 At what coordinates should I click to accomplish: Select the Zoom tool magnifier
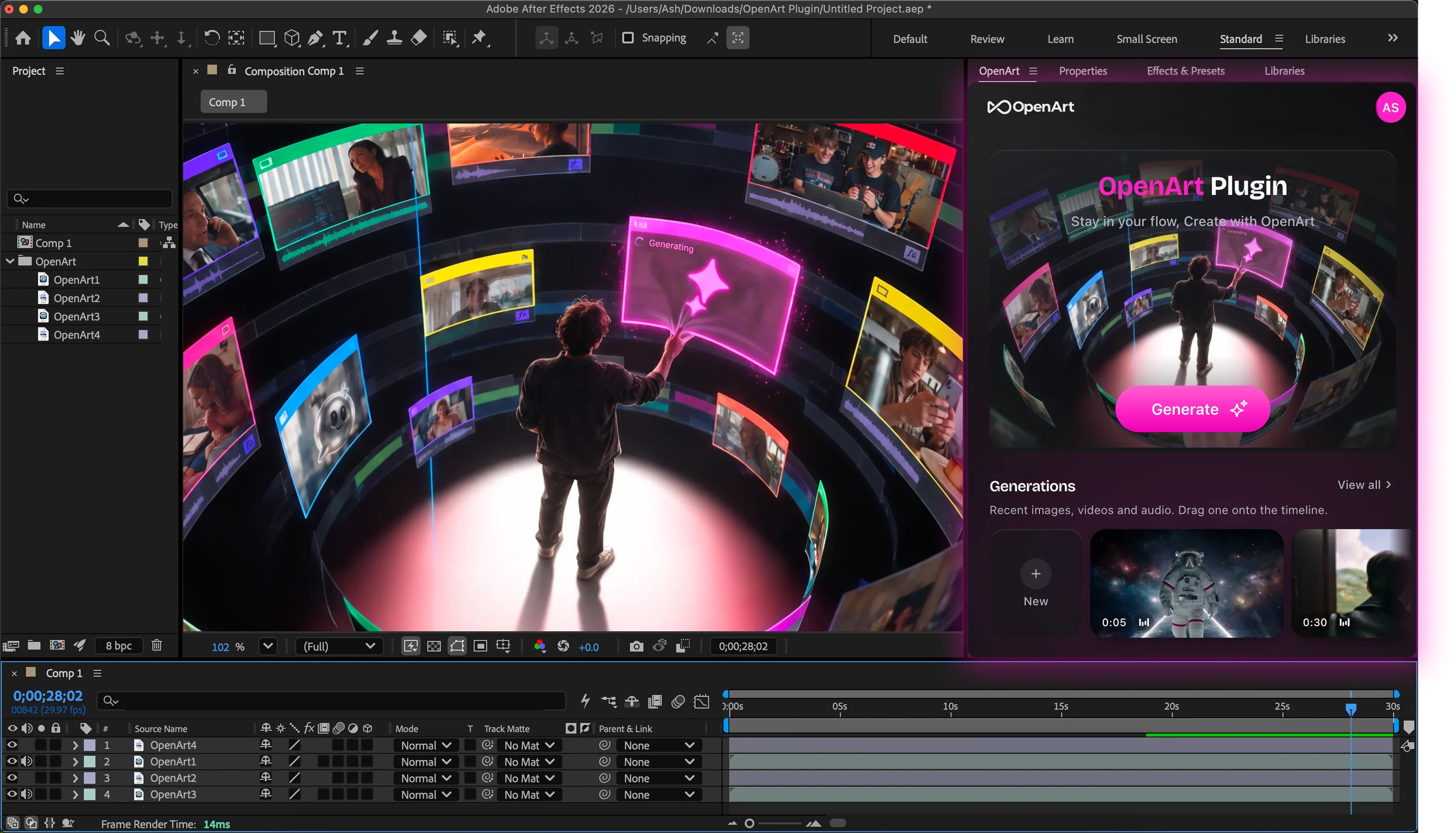[102, 38]
